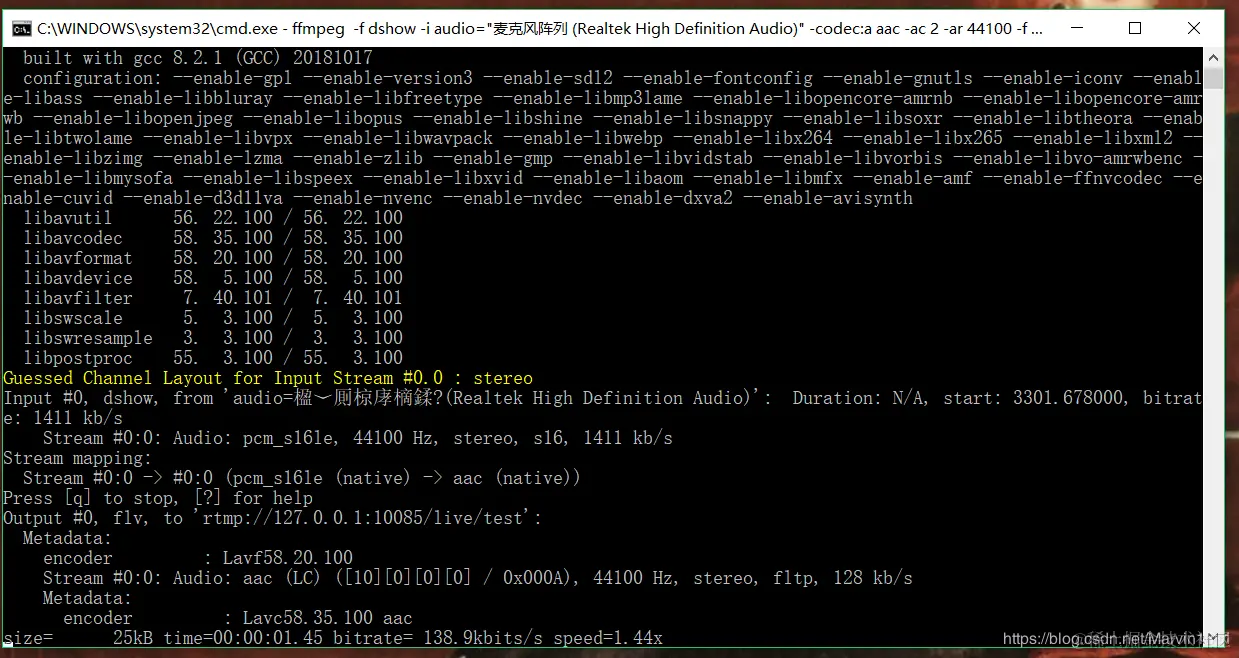
Task: Click the 'libavfilter 7. 40.101' row
Action: click(213, 298)
